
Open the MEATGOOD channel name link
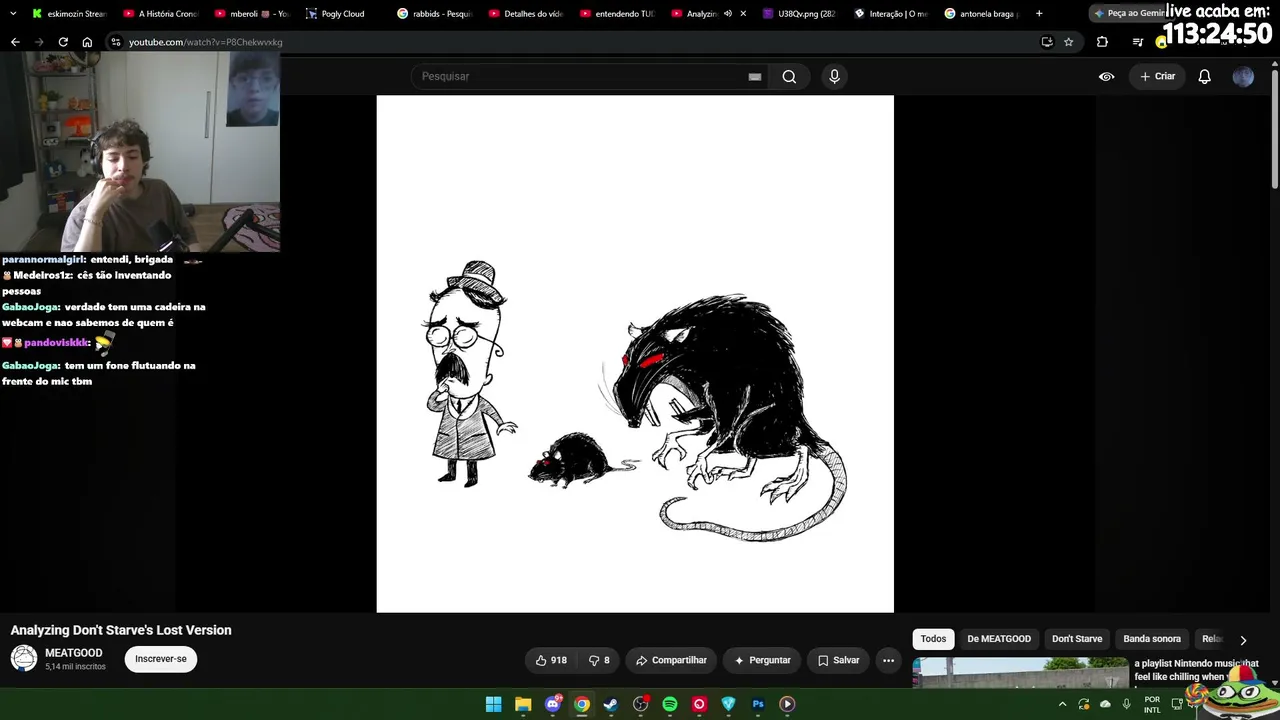(x=74, y=653)
